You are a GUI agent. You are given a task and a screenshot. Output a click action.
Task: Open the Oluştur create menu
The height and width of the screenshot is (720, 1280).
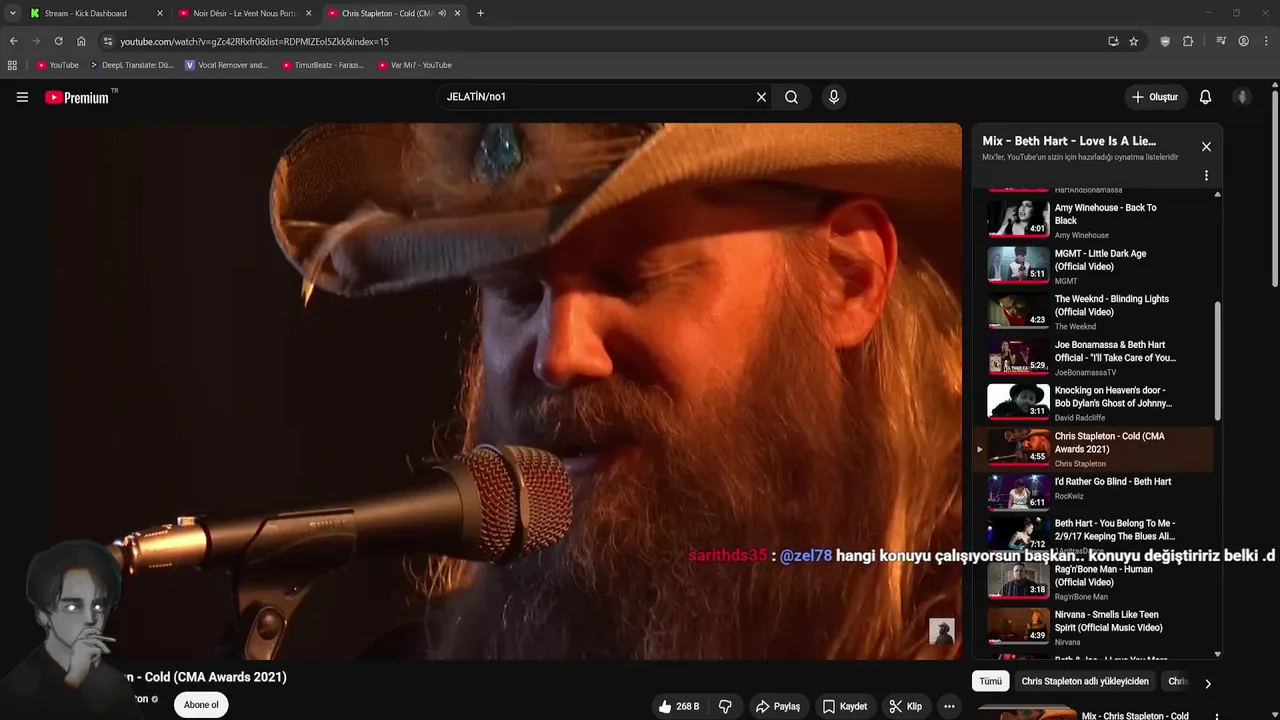click(1154, 97)
